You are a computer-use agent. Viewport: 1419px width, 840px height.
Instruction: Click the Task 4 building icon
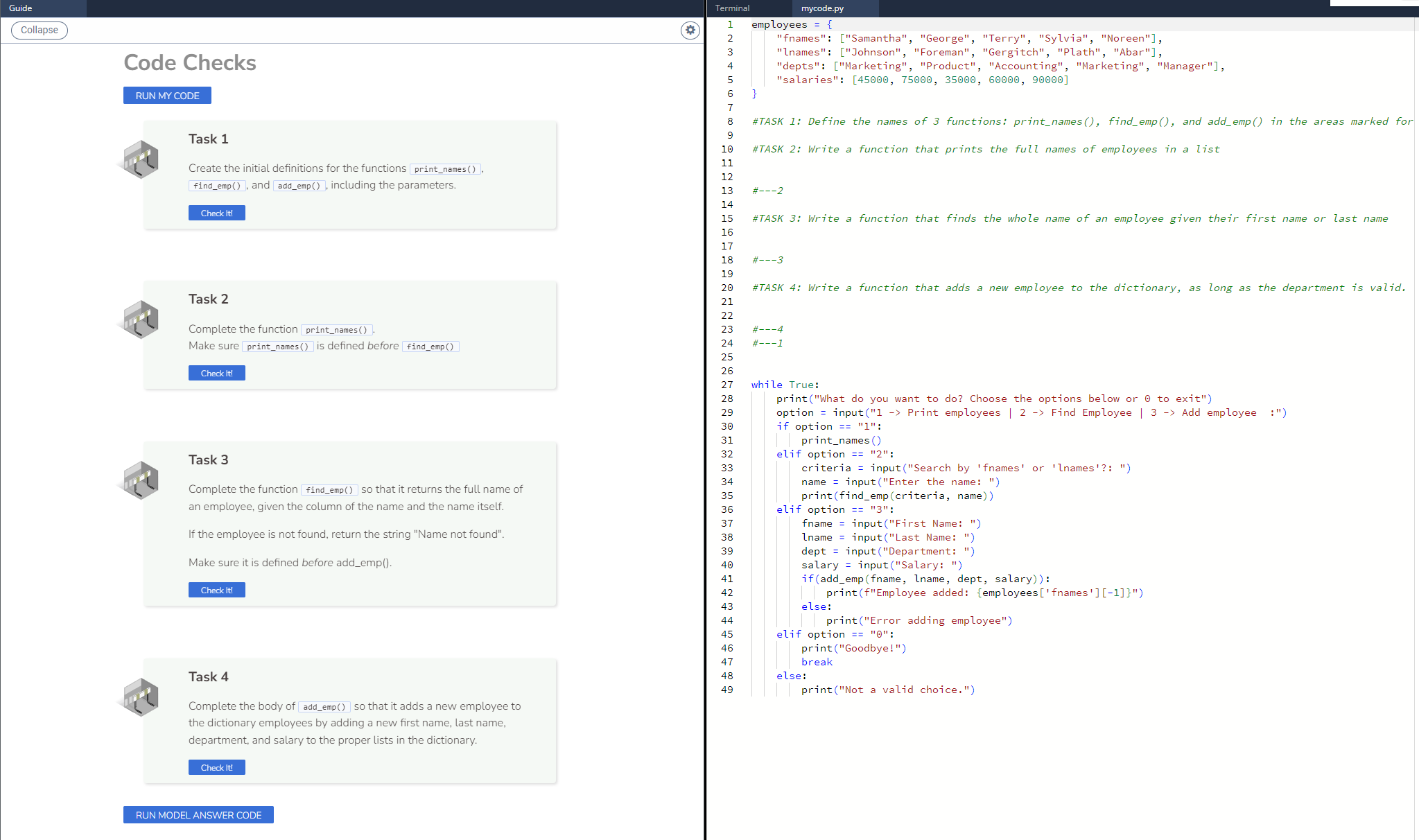tap(141, 697)
